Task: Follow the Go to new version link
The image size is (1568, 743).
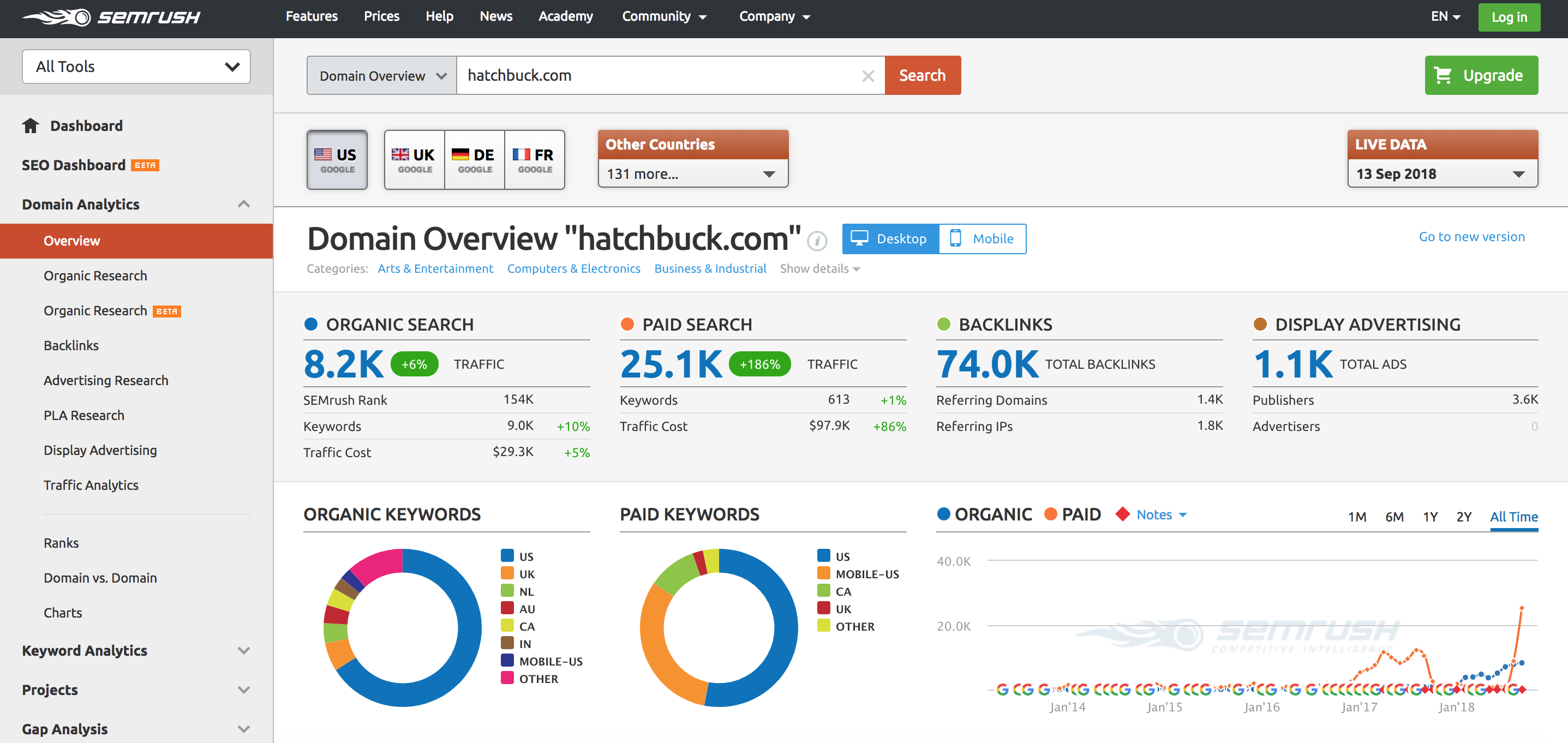Action: [x=1471, y=237]
